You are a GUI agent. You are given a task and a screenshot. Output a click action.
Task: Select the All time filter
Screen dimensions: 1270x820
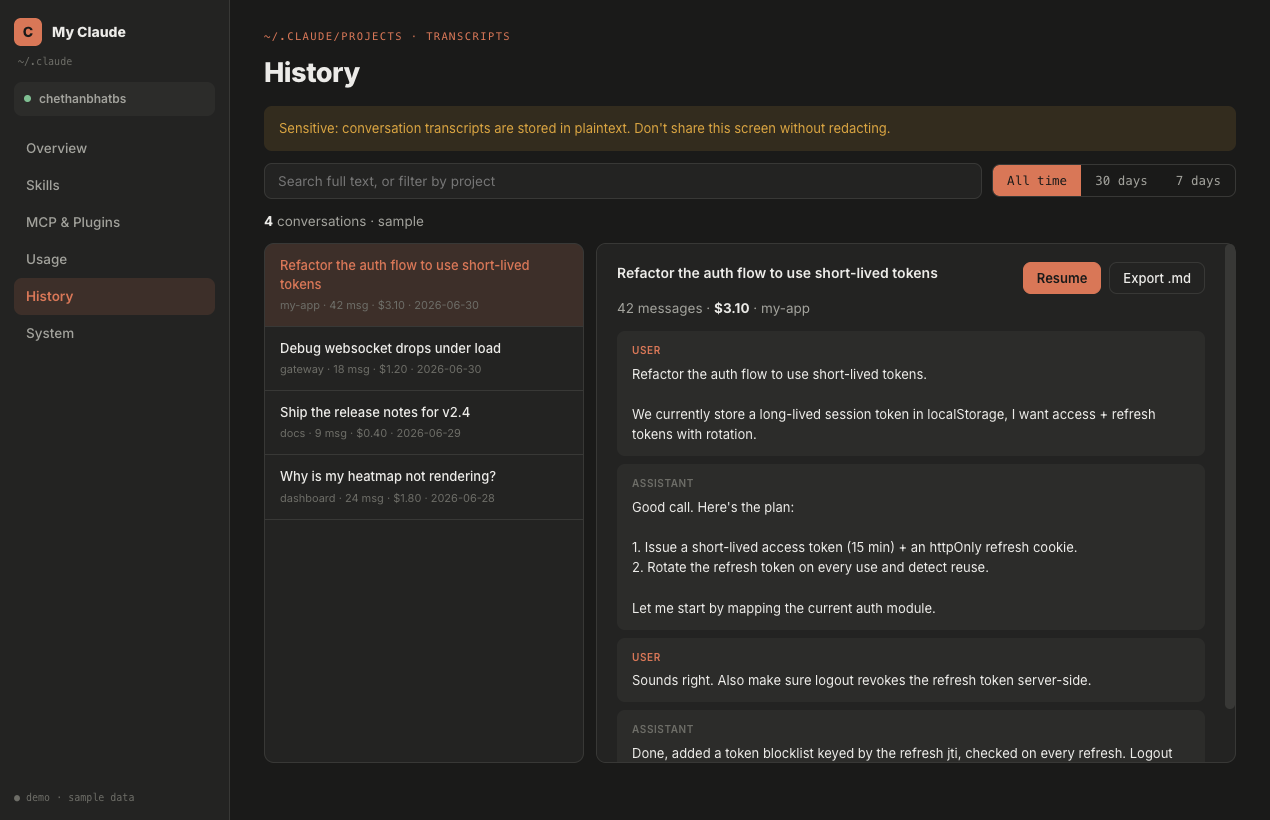click(x=1037, y=181)
